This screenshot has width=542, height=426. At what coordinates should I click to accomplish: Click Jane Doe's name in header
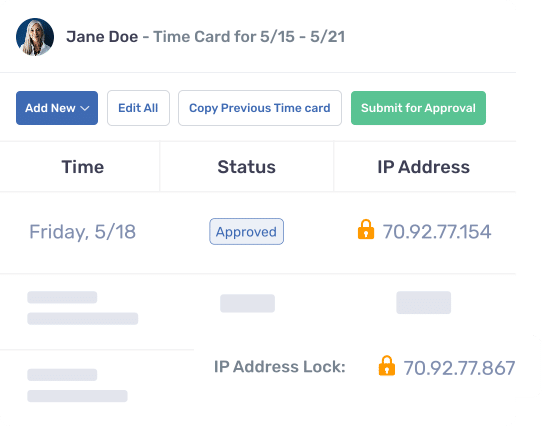pos(102,37)
